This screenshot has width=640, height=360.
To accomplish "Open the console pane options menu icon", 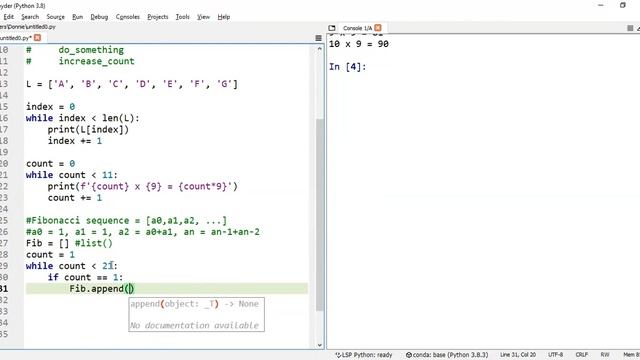I will point(630,28).
